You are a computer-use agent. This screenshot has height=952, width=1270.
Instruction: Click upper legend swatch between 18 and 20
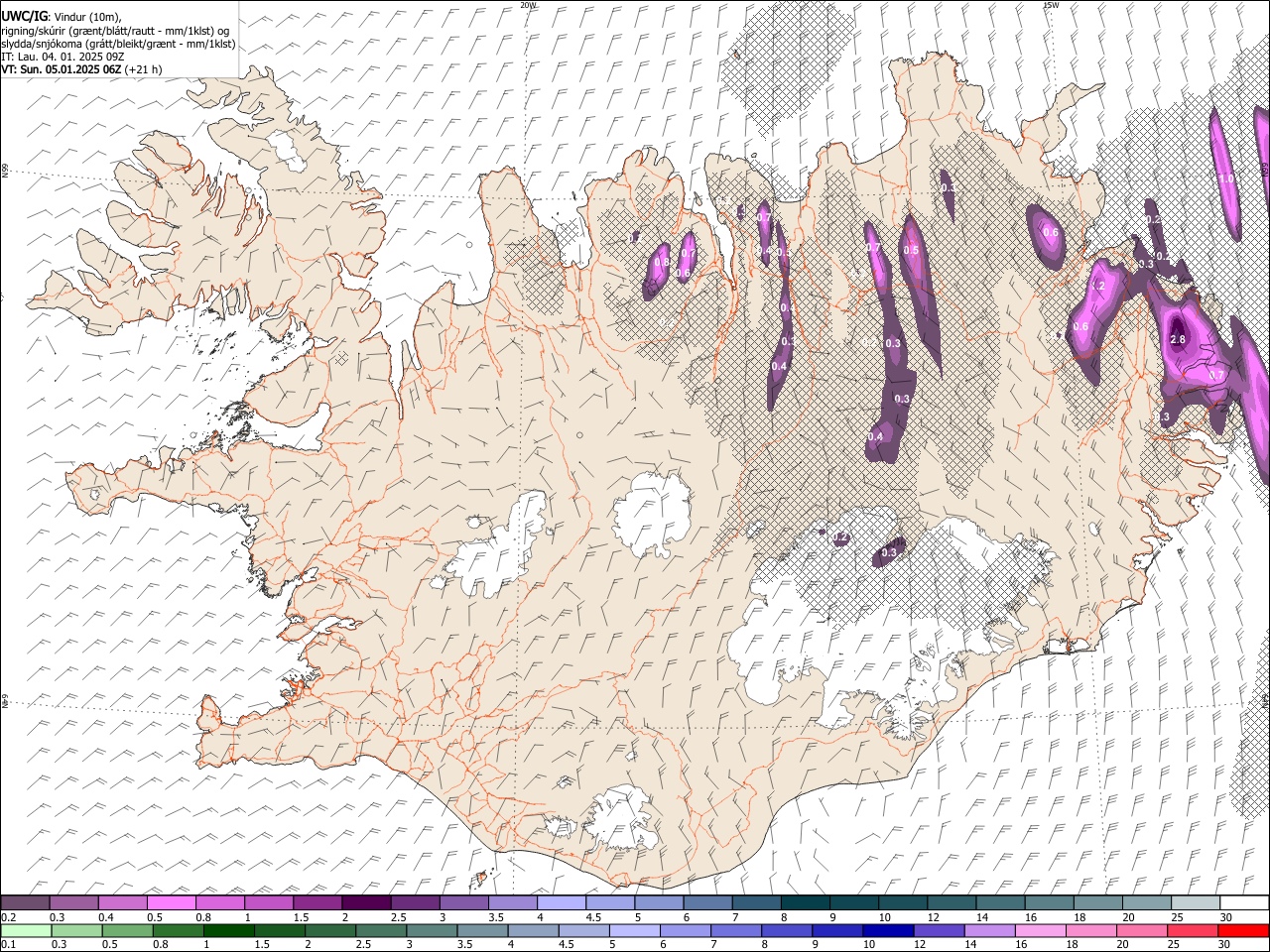coord(1098,902)
